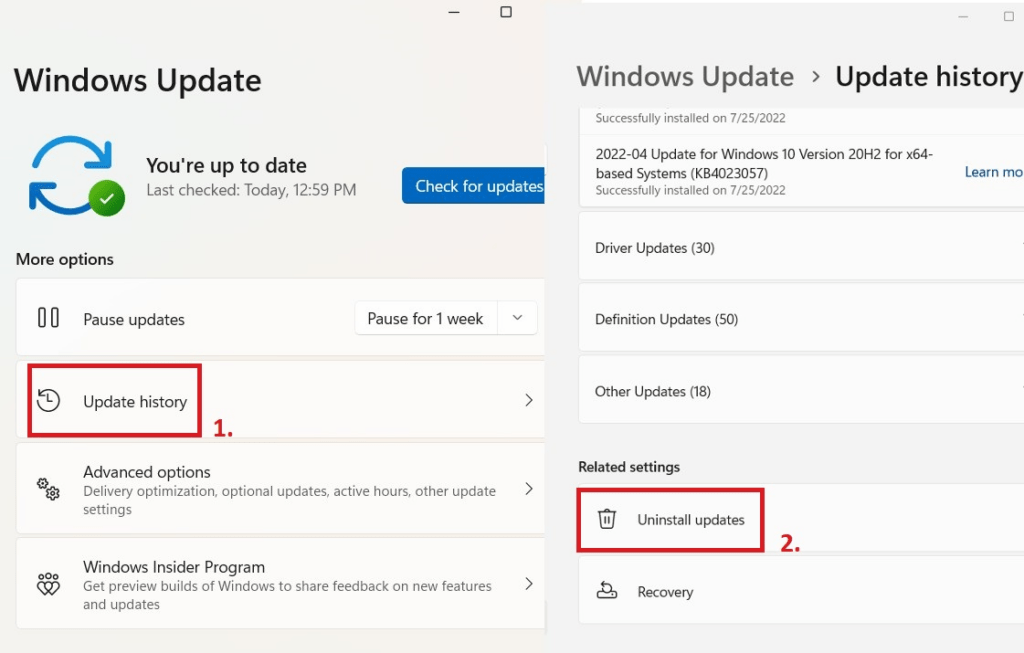The width and height of the screenshot is (1024, 653).
Task: Open the Learn more link for KB4023057
Action: click(x=993, y=172)
